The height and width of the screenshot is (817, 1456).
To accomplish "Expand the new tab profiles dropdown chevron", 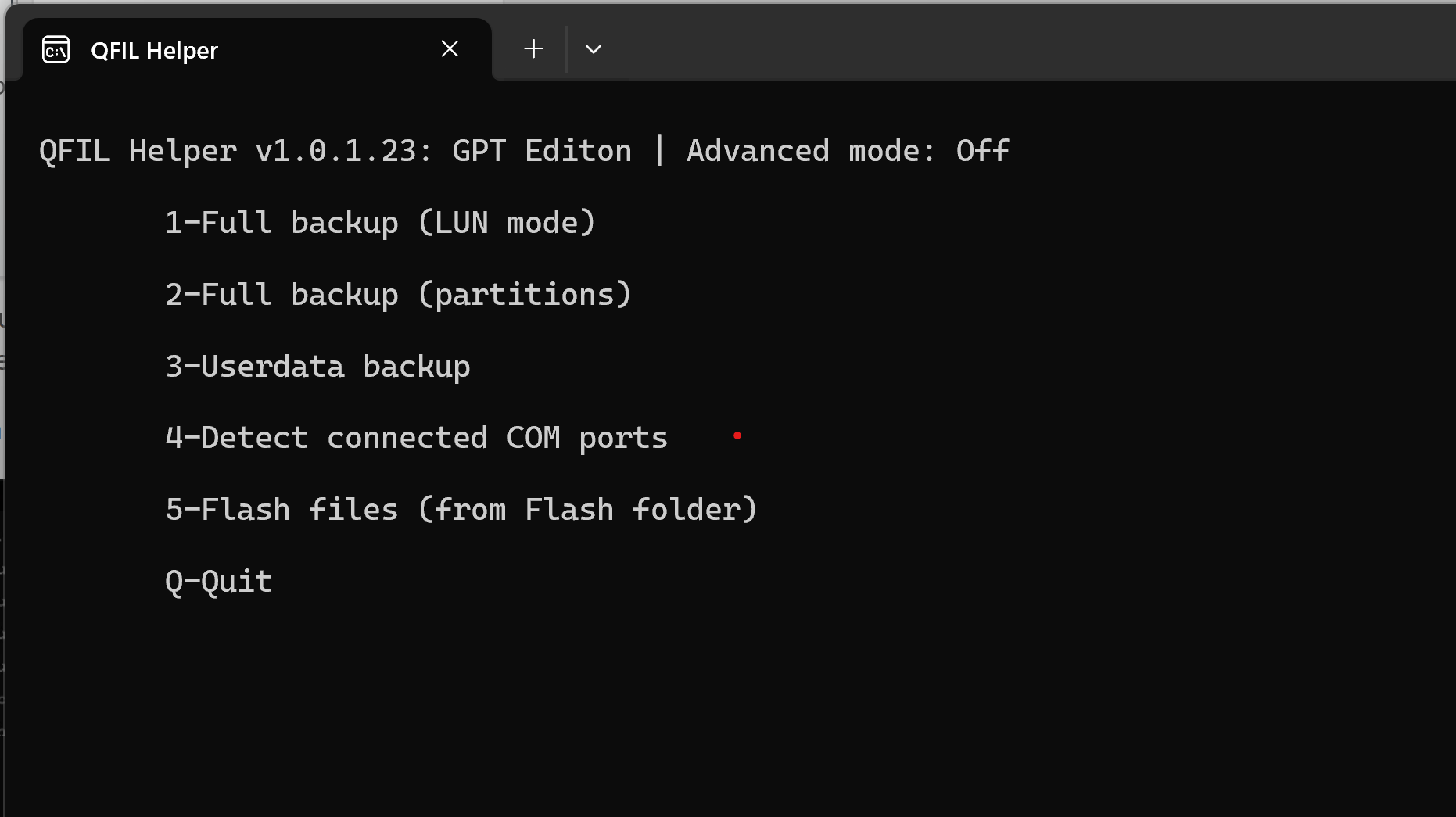I will click(594, 49).
